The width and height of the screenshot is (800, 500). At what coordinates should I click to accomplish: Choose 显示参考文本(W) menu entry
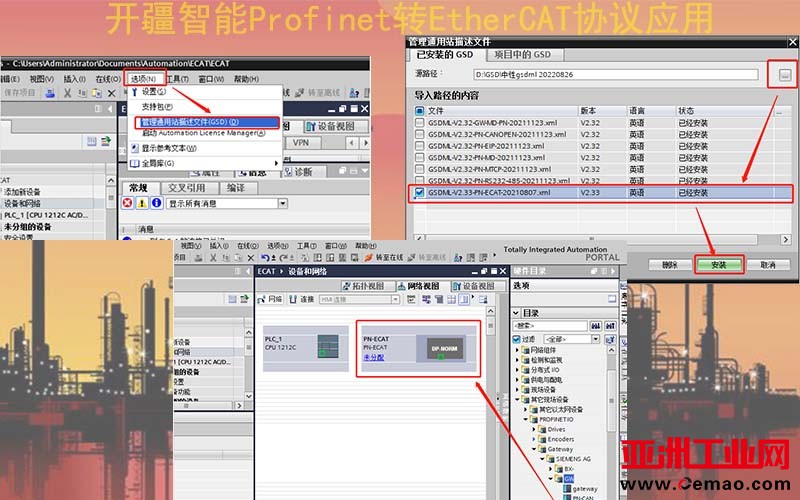point(169,148)
